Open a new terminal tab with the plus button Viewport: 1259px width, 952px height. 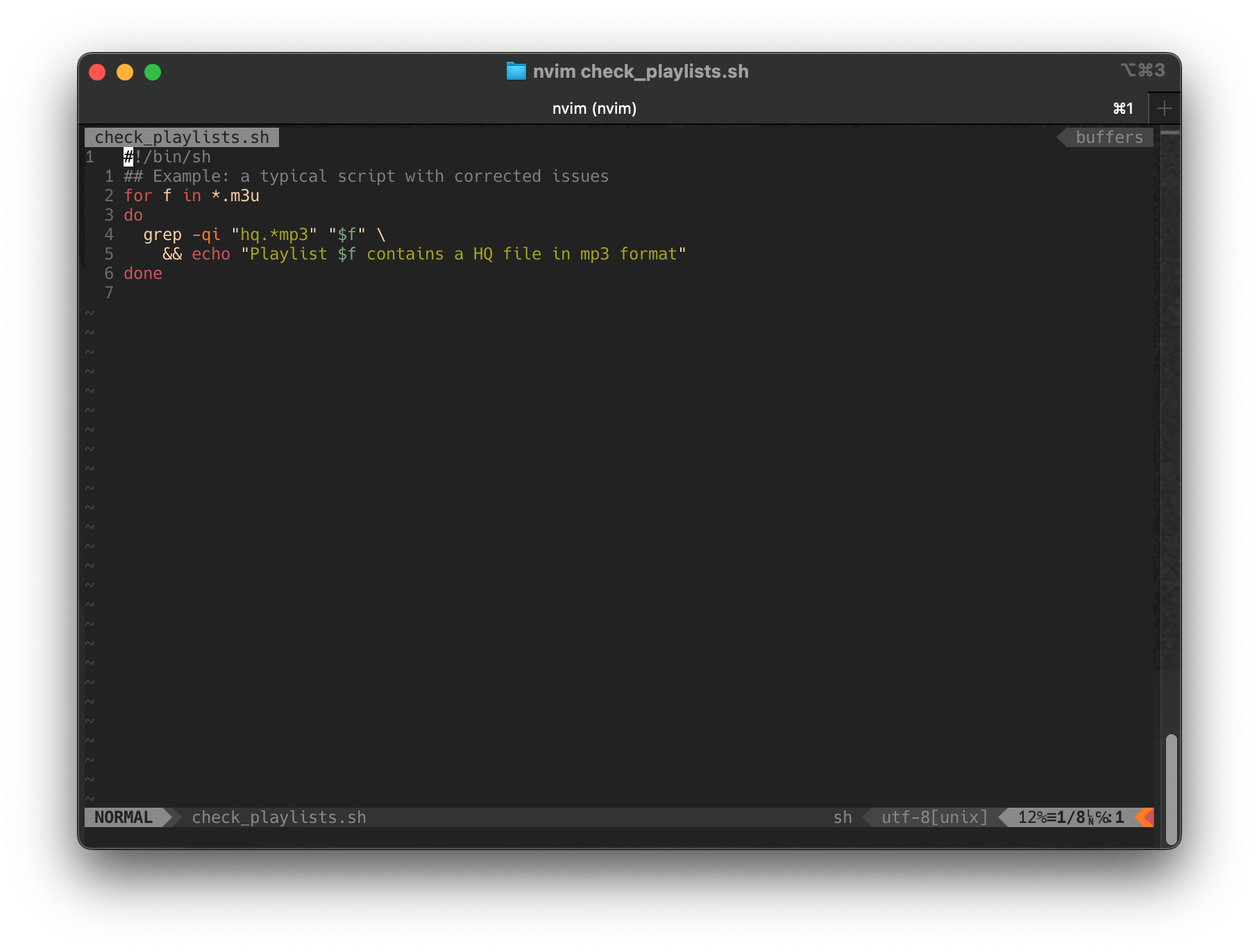tap(1165, 108)
